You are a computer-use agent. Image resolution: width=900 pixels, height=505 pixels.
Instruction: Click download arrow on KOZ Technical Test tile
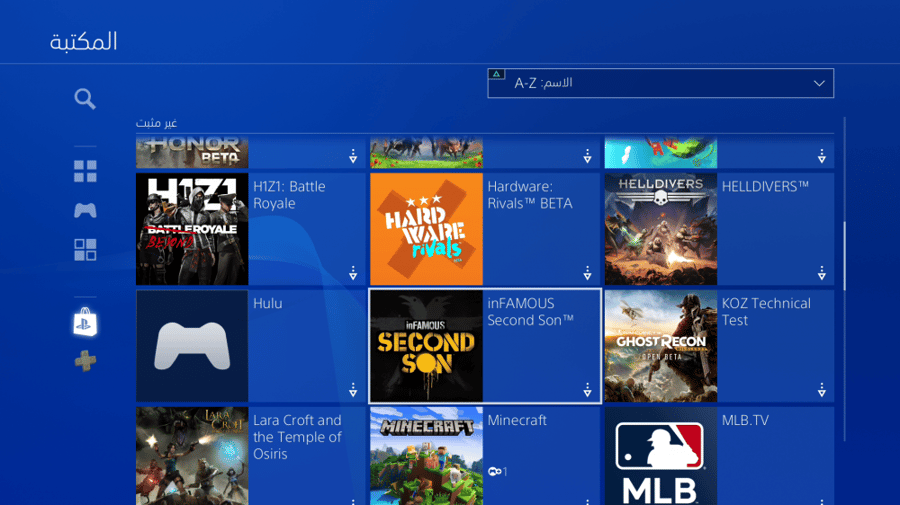[x=821, y=390]
